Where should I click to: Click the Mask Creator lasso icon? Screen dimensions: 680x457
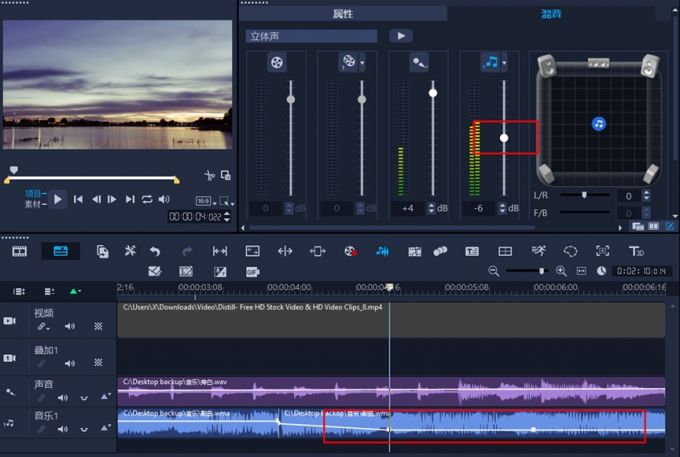(x=570, y=251)
